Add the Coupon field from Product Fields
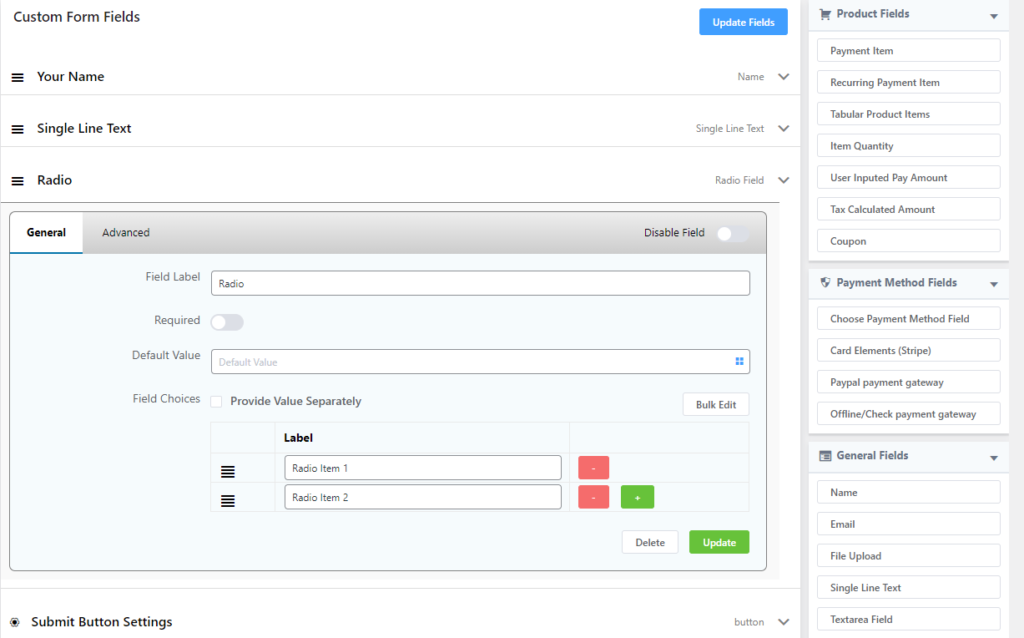Image resolution: width=1024 pixels, height=638 pixels. point(908,241)
